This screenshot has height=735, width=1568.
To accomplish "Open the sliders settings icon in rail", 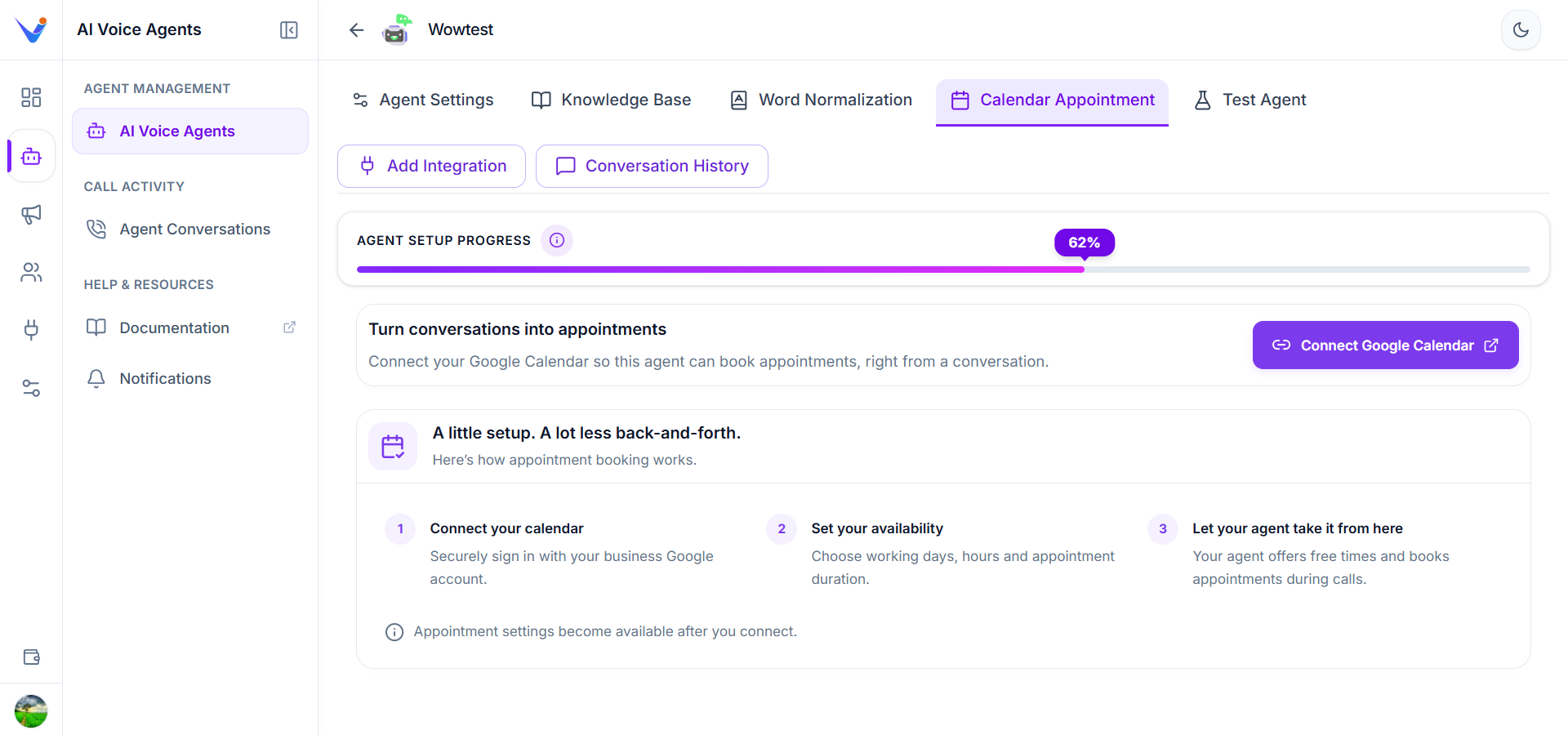I will [31, 388].
